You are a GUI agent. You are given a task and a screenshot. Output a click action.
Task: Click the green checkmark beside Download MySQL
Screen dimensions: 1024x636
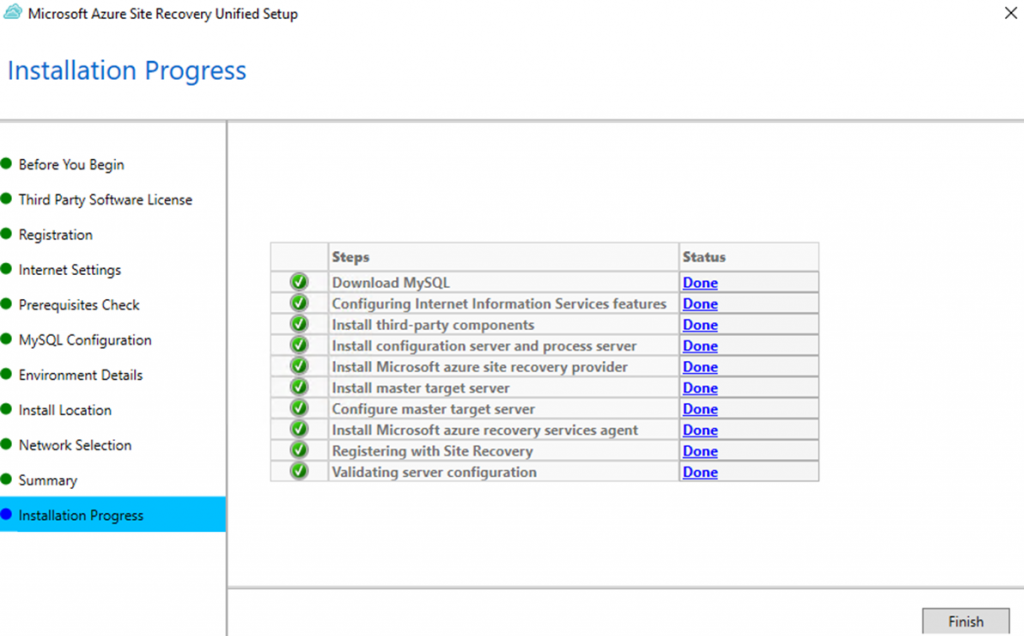[299, 283]
